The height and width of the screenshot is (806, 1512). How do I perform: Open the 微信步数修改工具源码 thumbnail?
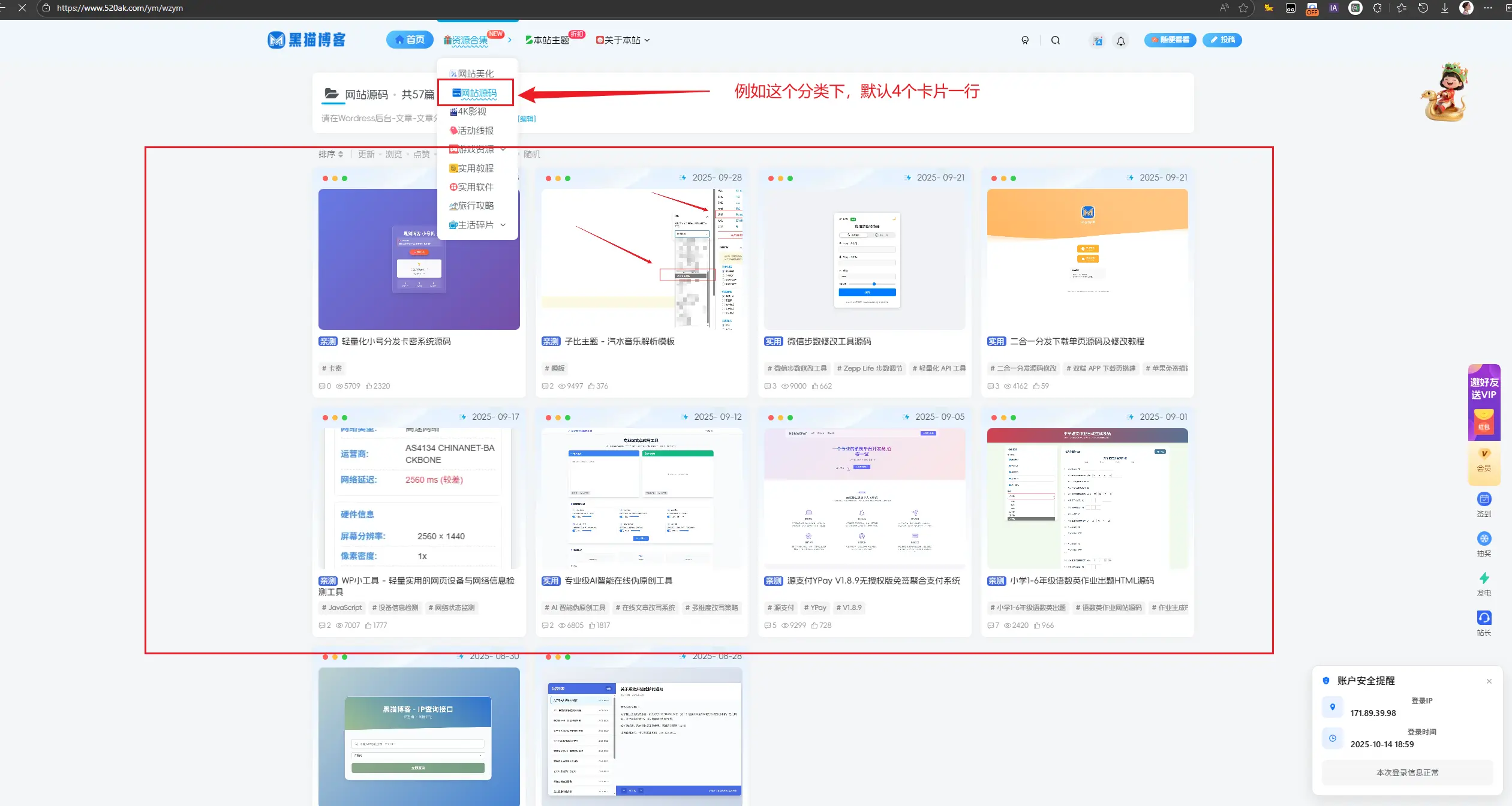(864, 259)
